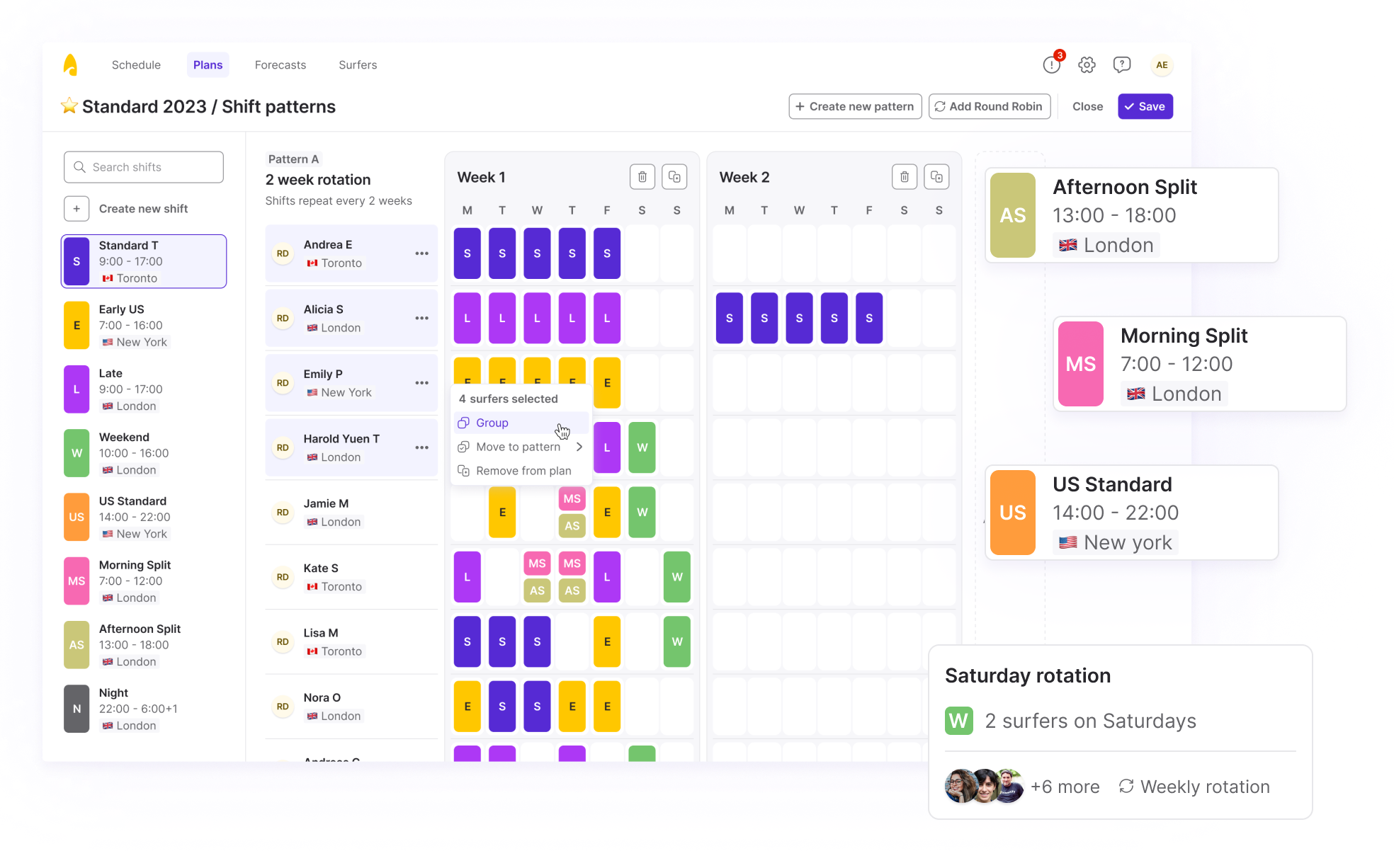Open Andrea E's three-dot options menu

[421, 253]
